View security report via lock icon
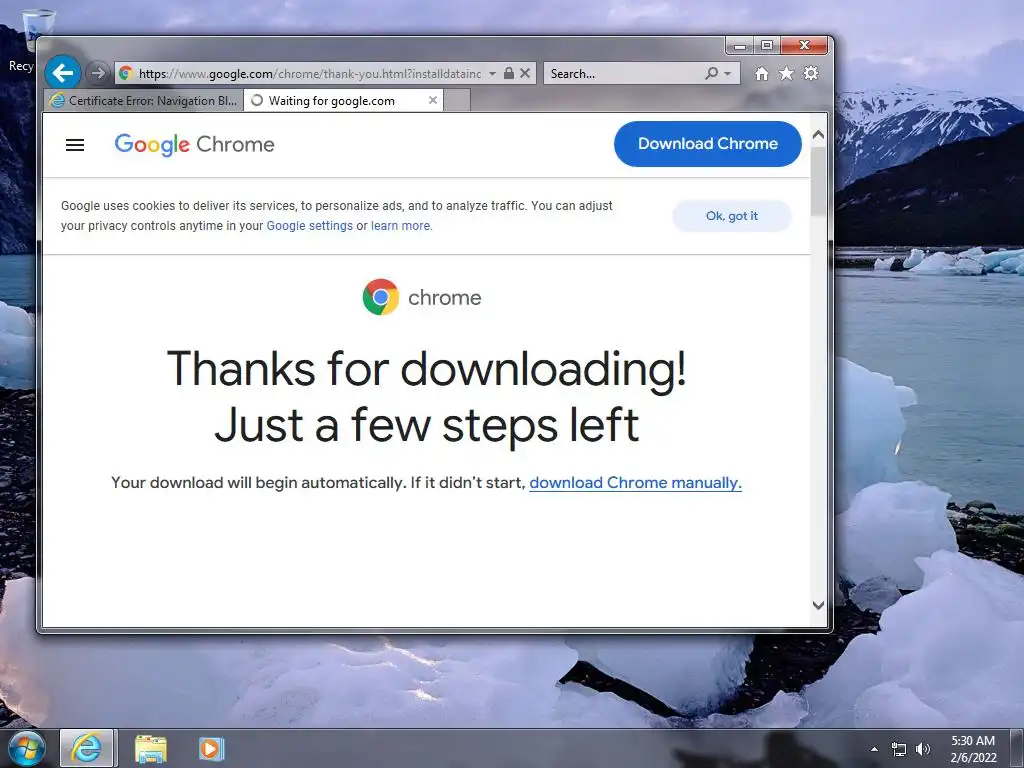Image resolution: width=1024 pixels, height=768 pixels. click(x=509, y=73)
